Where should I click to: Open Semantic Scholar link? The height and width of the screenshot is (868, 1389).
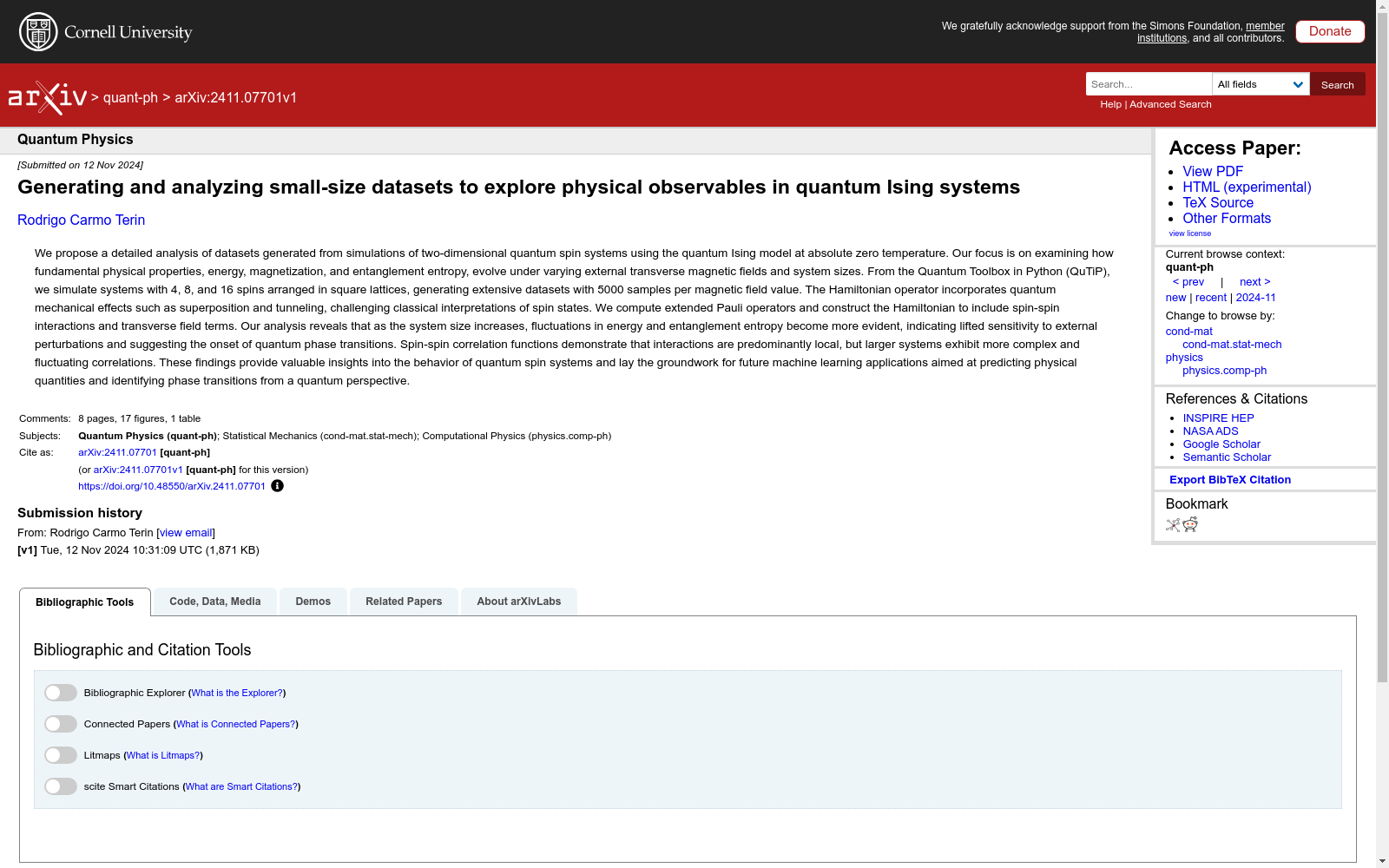point(1227,457)
